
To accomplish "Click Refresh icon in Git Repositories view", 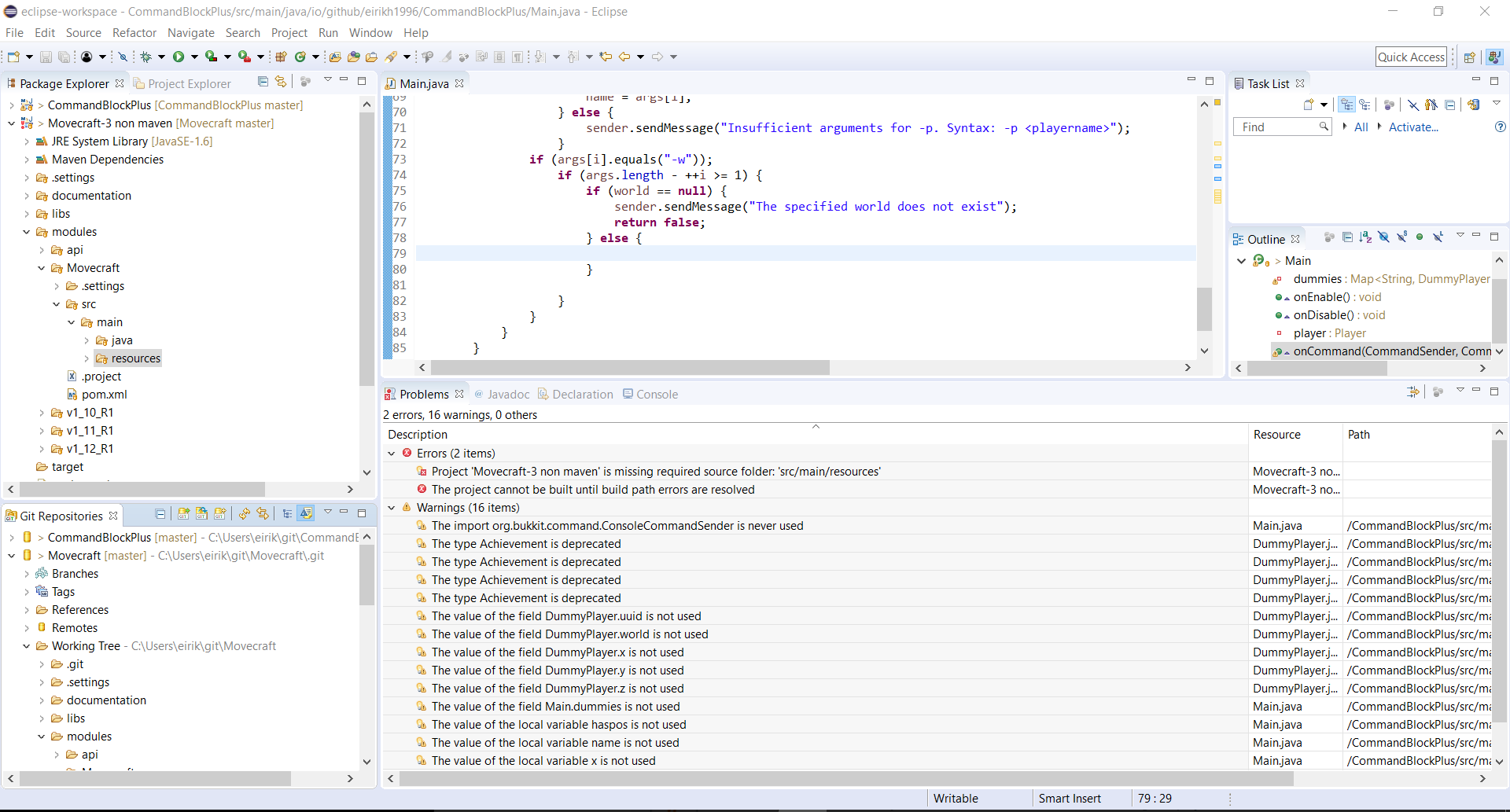I will point(244,514).
